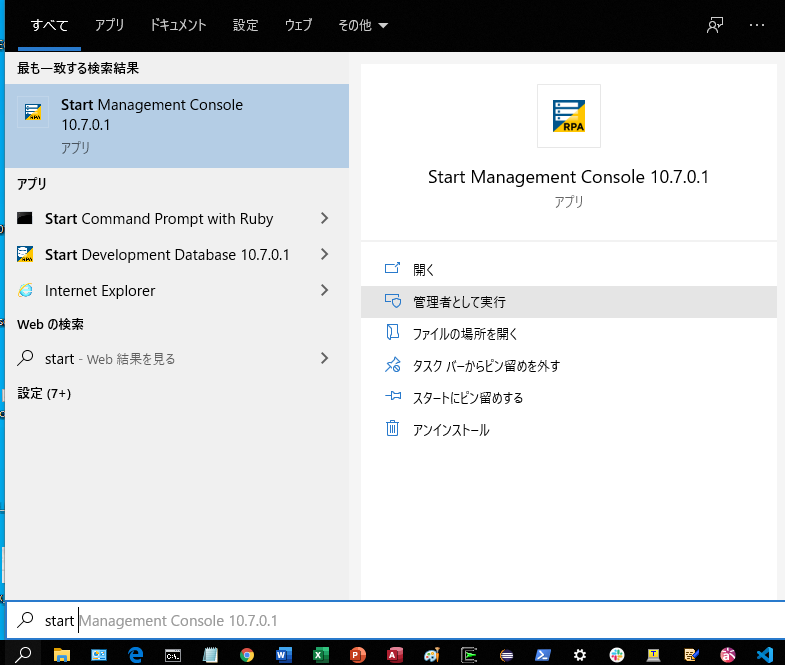Open green terminal-style taskbar icon
The height and width of the screenshot is (665, 785).
(469, 654)
